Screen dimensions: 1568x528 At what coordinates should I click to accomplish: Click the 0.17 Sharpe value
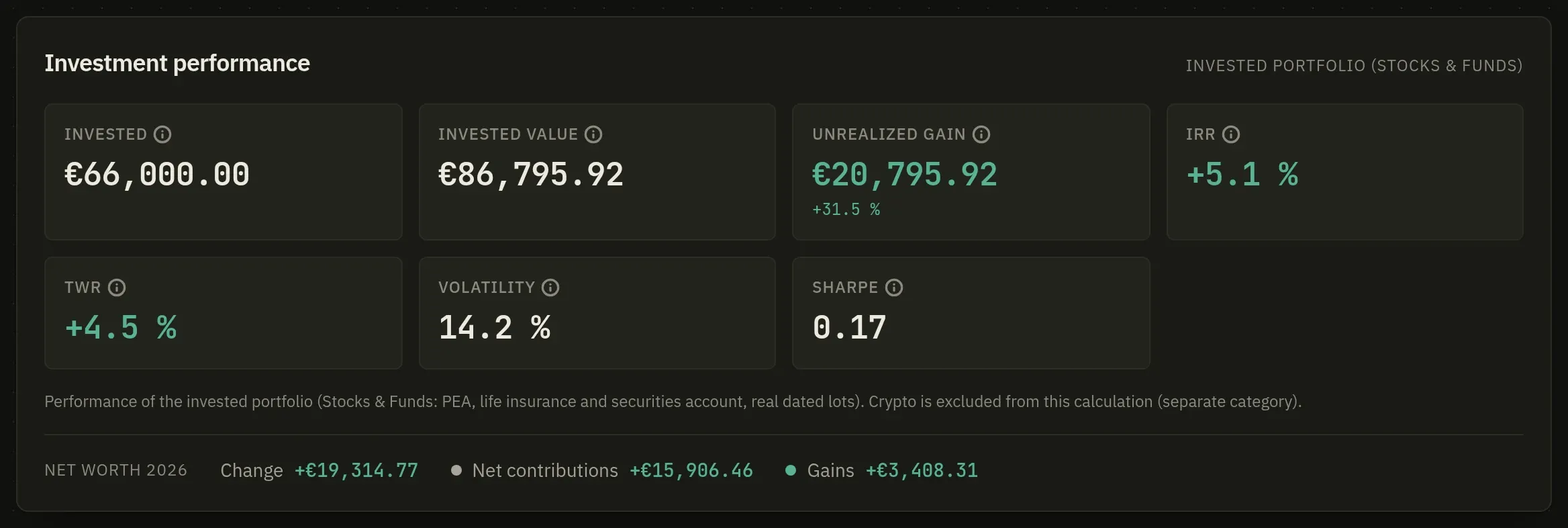[x=850, y=328]
